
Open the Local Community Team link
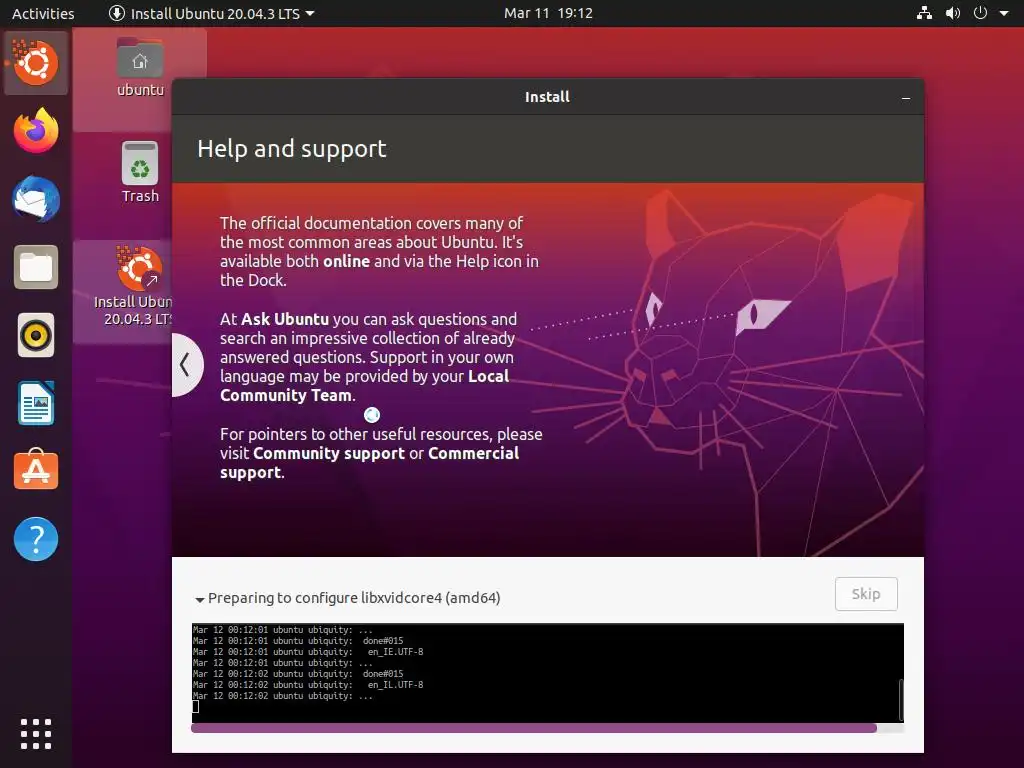click(x=364, y=385)
